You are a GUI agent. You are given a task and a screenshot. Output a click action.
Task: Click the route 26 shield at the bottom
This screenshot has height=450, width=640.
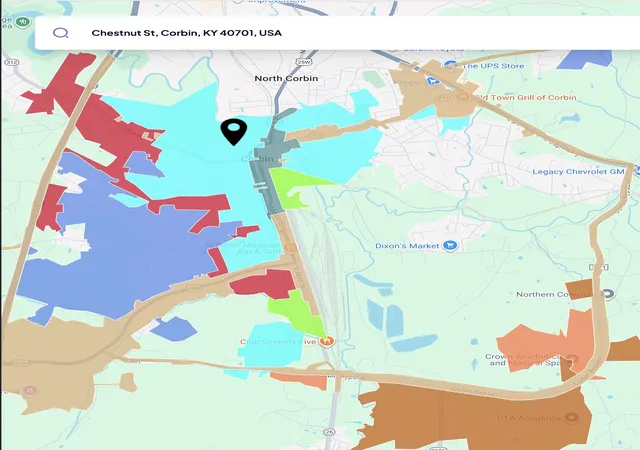click(330, 431)
